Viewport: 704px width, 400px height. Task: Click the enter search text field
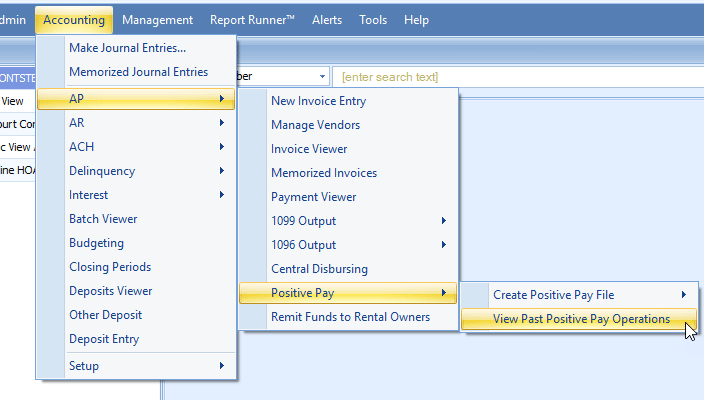tap(518, 77)
